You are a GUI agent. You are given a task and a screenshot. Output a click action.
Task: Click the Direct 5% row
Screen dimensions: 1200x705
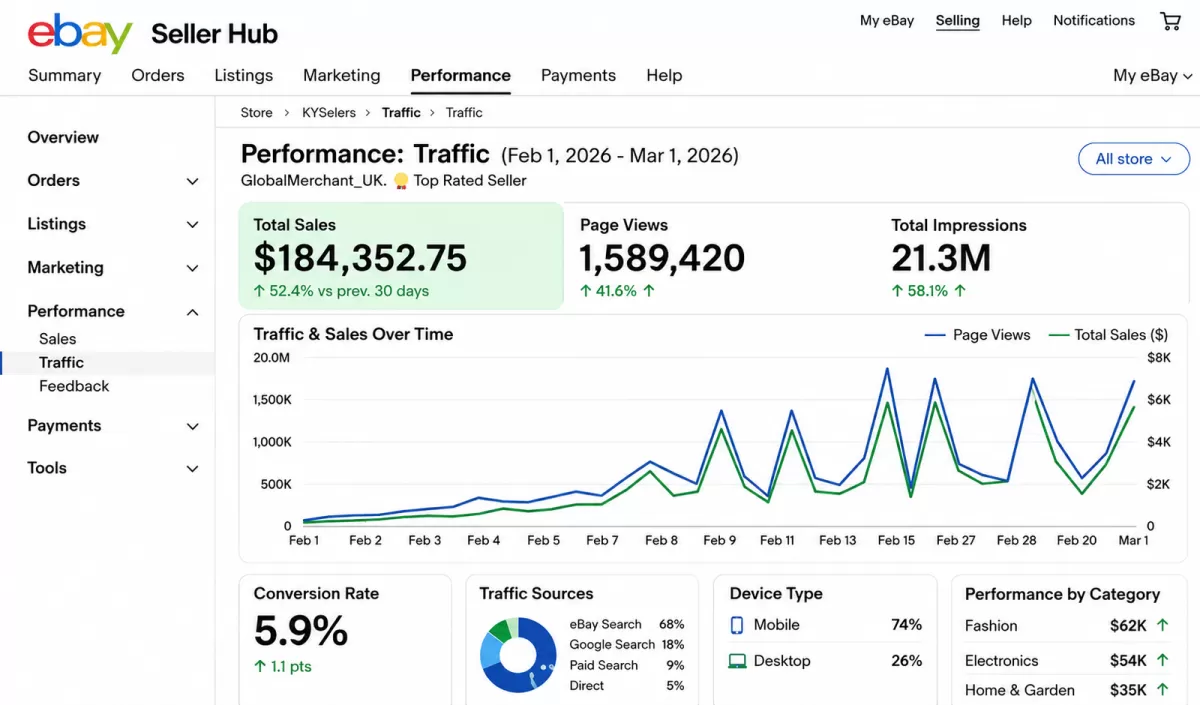tap(627, 686)
